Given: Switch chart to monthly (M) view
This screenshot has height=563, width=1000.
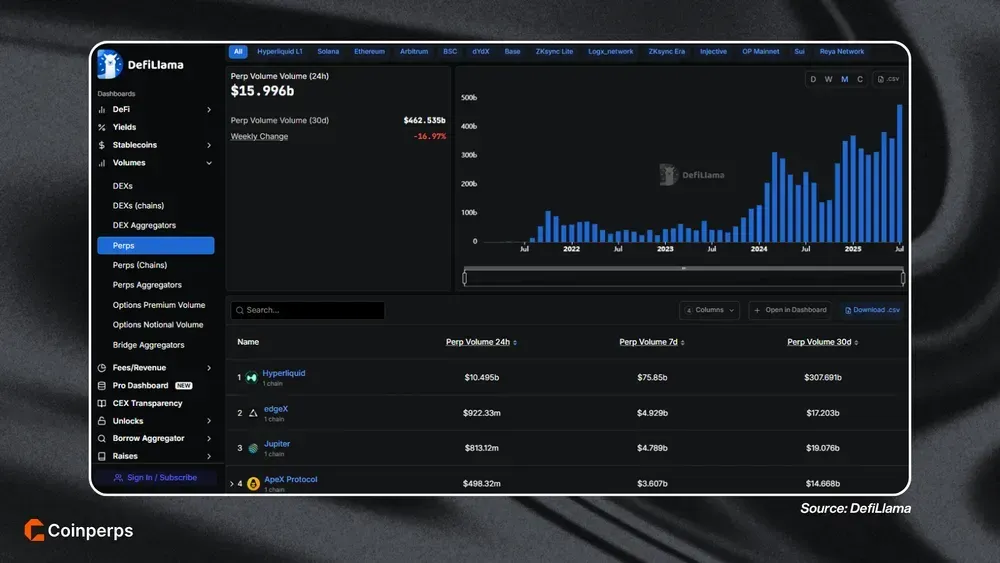Looking at the screenshot, I should (x=844, y=80).
